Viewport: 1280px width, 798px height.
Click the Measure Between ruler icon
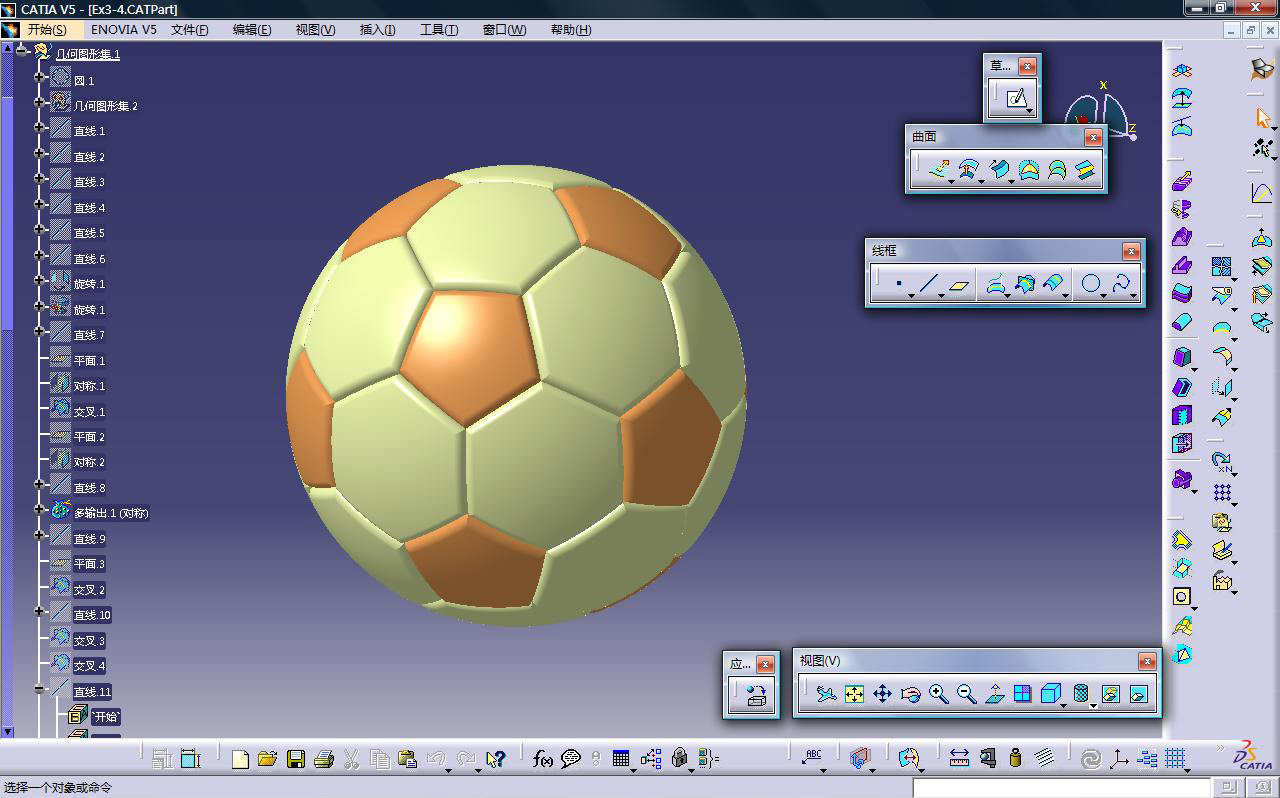(x=959, y=759)
